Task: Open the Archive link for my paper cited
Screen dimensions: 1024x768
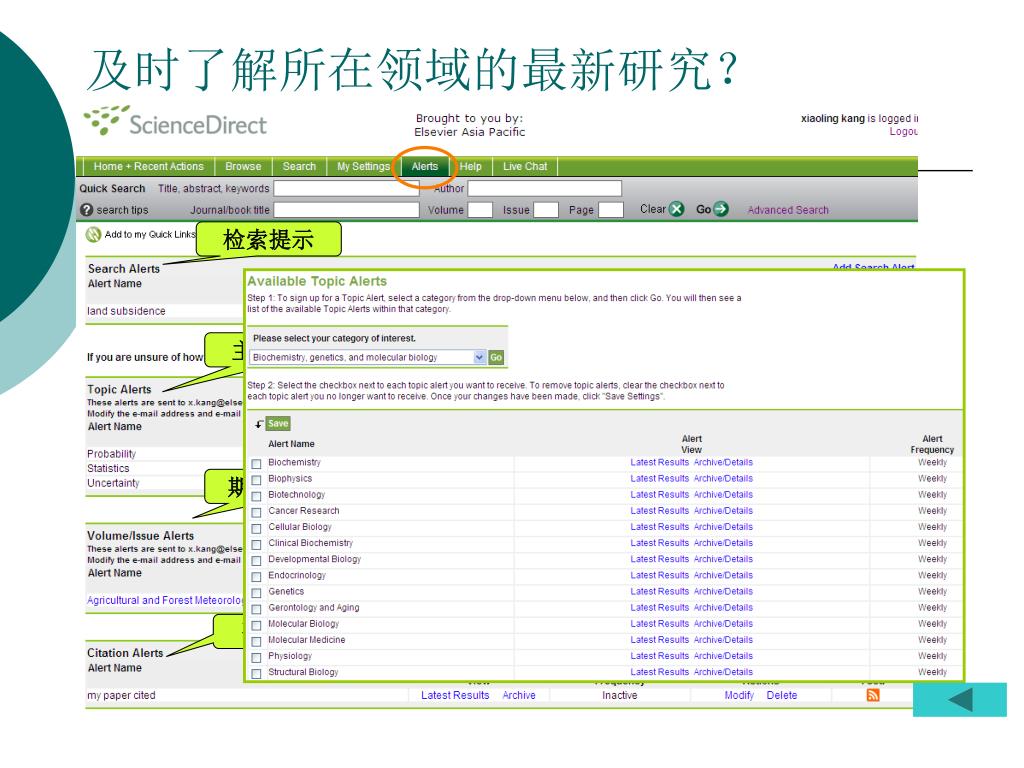Action: pos(519,696)
